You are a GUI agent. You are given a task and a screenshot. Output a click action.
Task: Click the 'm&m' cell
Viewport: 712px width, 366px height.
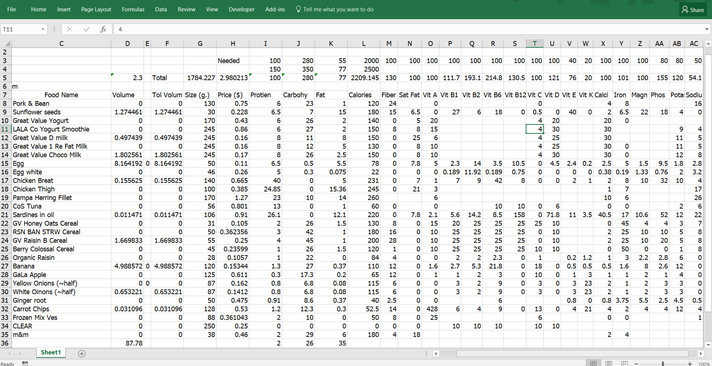pyautogui.click(x=61, y=335)
